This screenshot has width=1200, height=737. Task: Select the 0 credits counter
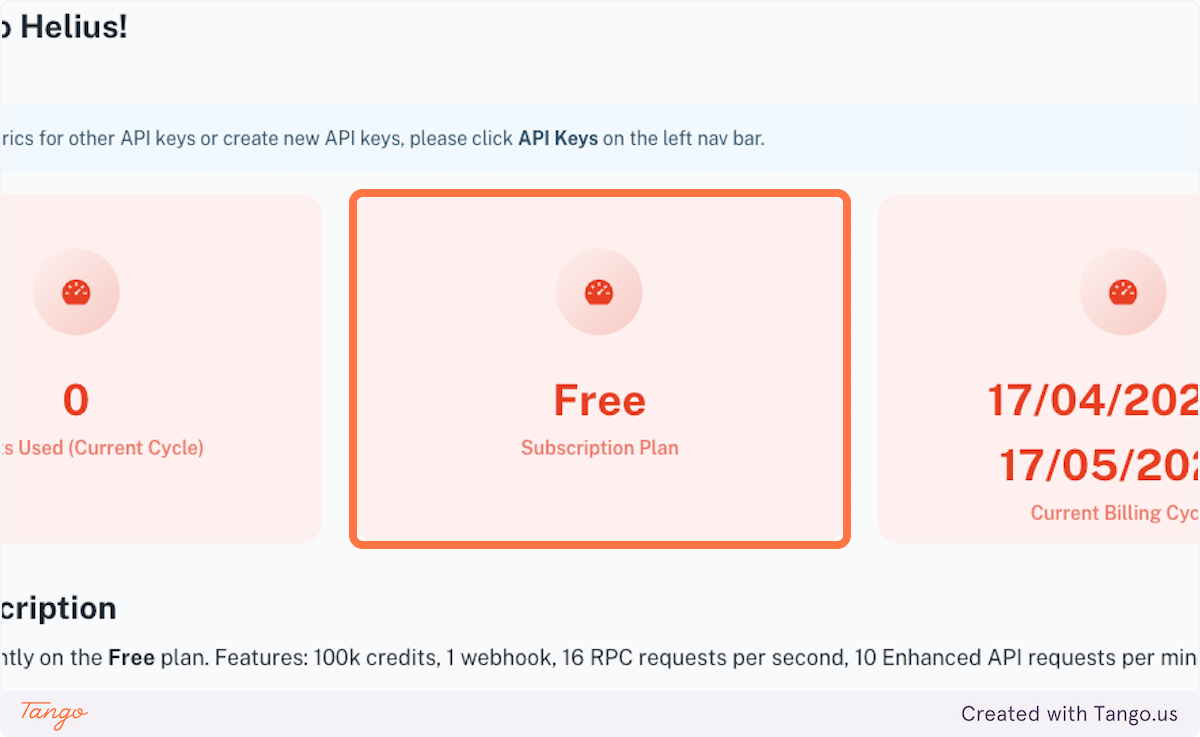tap(76, 399)
